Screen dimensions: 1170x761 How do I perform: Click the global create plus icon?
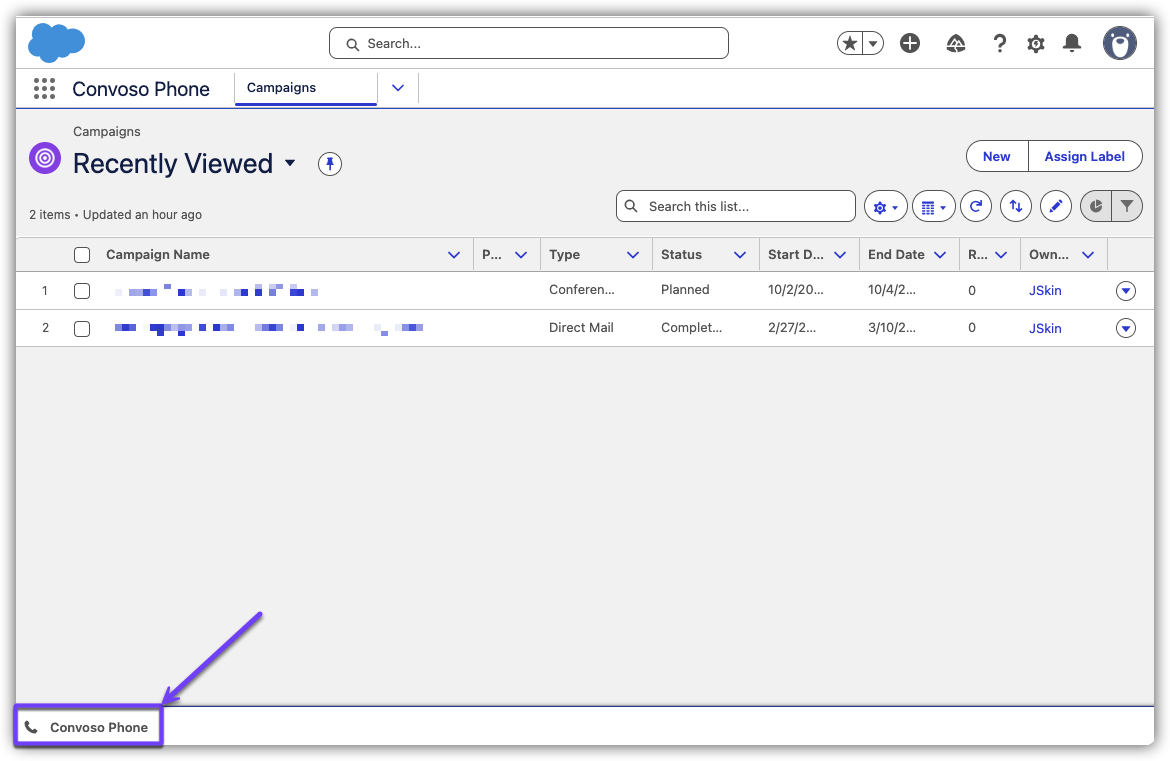910,43
